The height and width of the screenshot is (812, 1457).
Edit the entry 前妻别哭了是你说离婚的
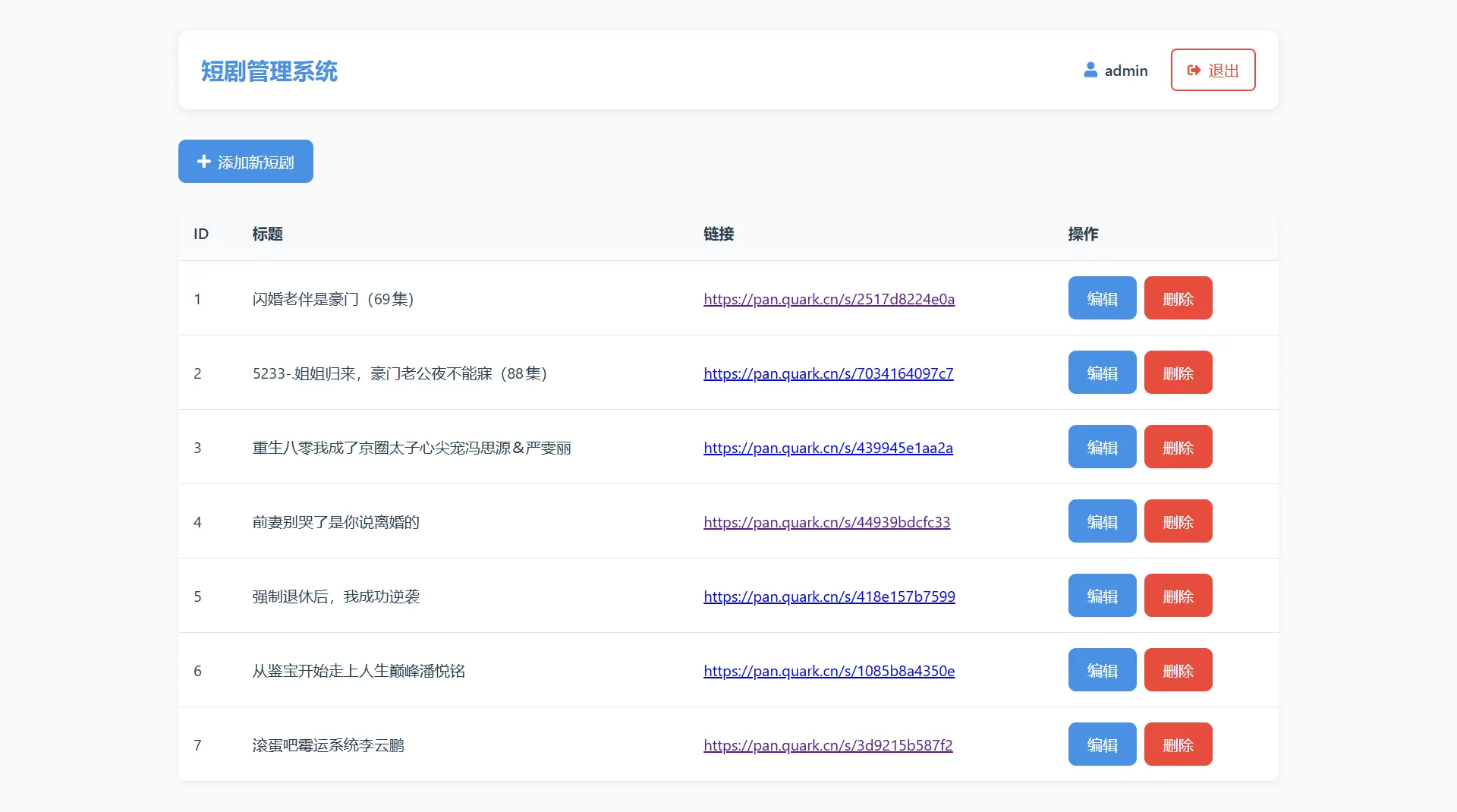1101,521
